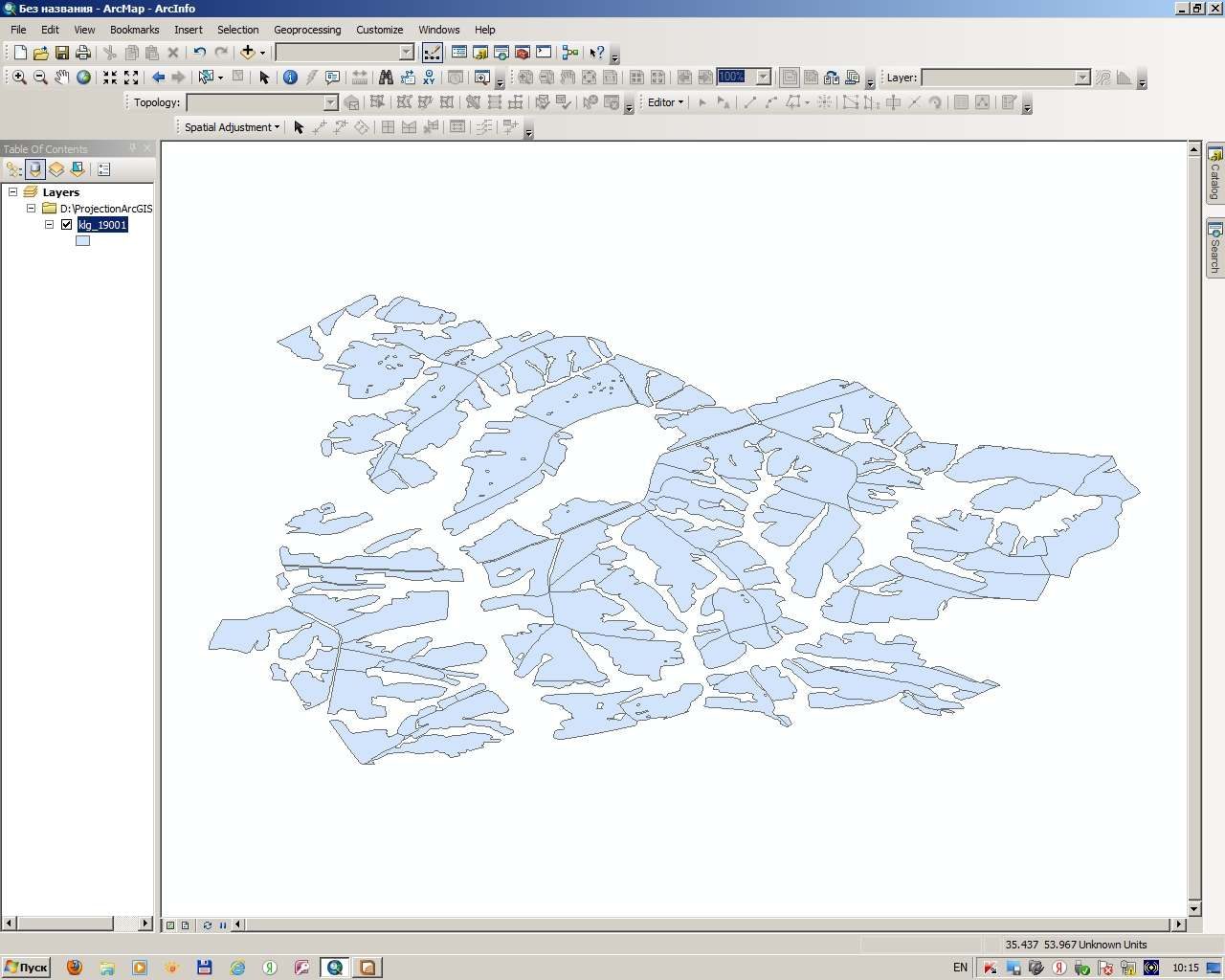Open the Layer selection dropdown

coord(1082,78)
